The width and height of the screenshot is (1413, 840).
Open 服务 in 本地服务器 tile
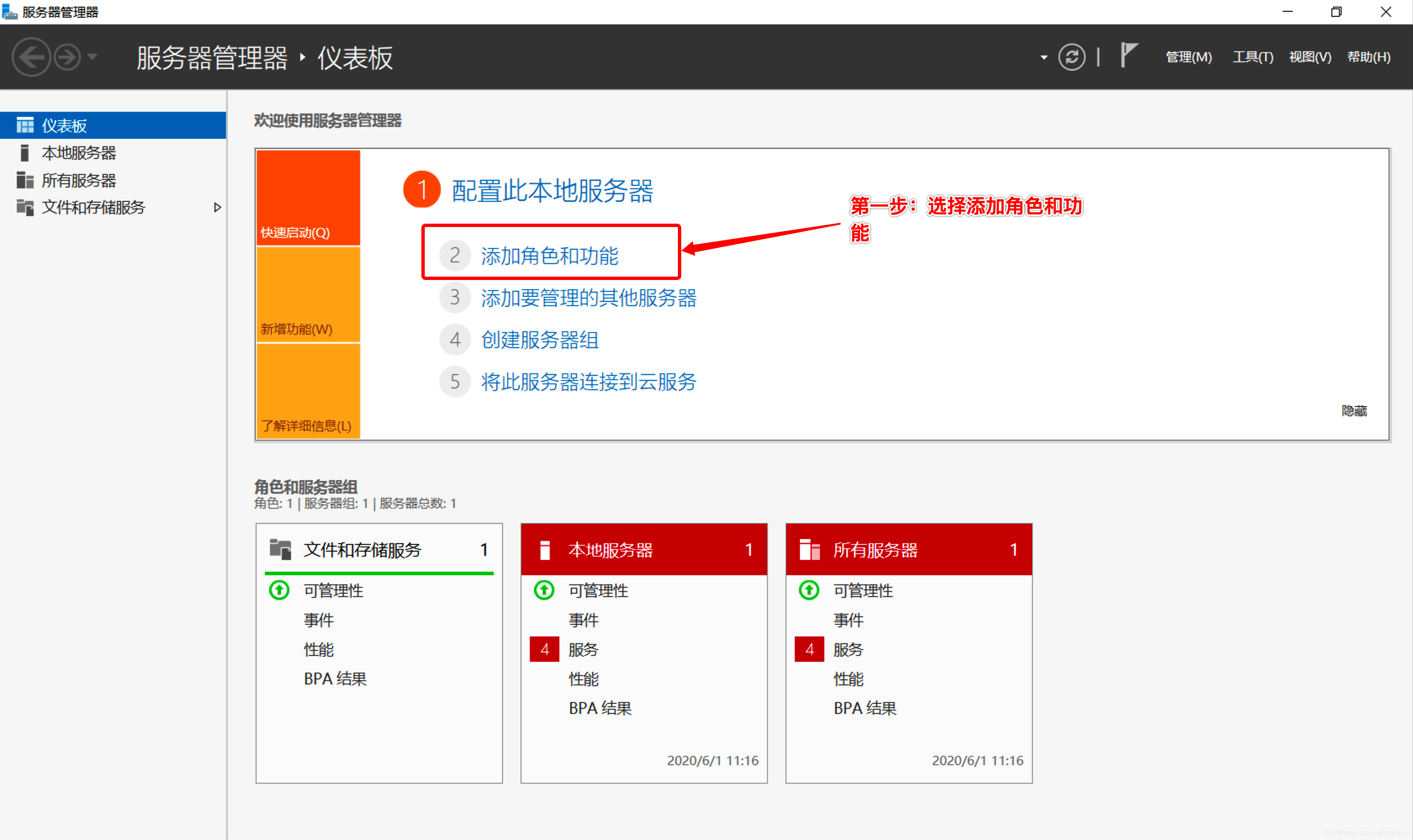pos(584,649)
